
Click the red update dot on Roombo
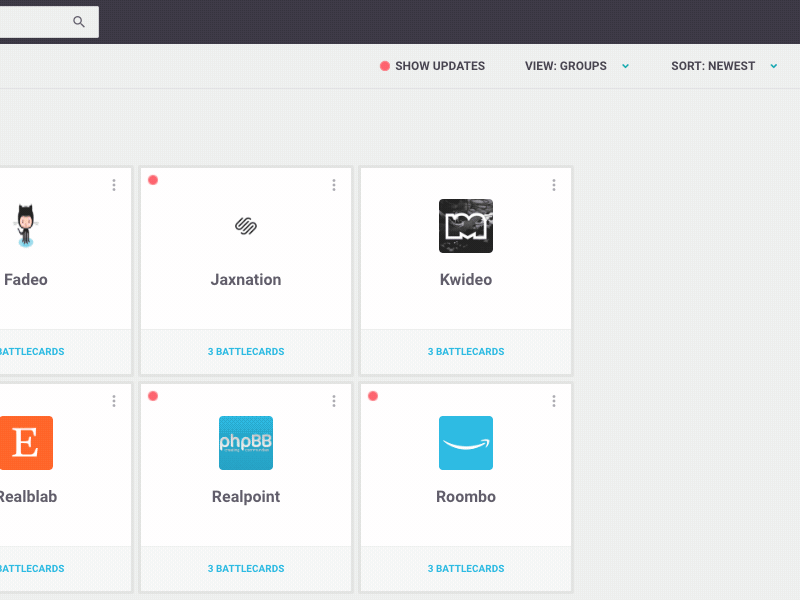click(373, 396)
